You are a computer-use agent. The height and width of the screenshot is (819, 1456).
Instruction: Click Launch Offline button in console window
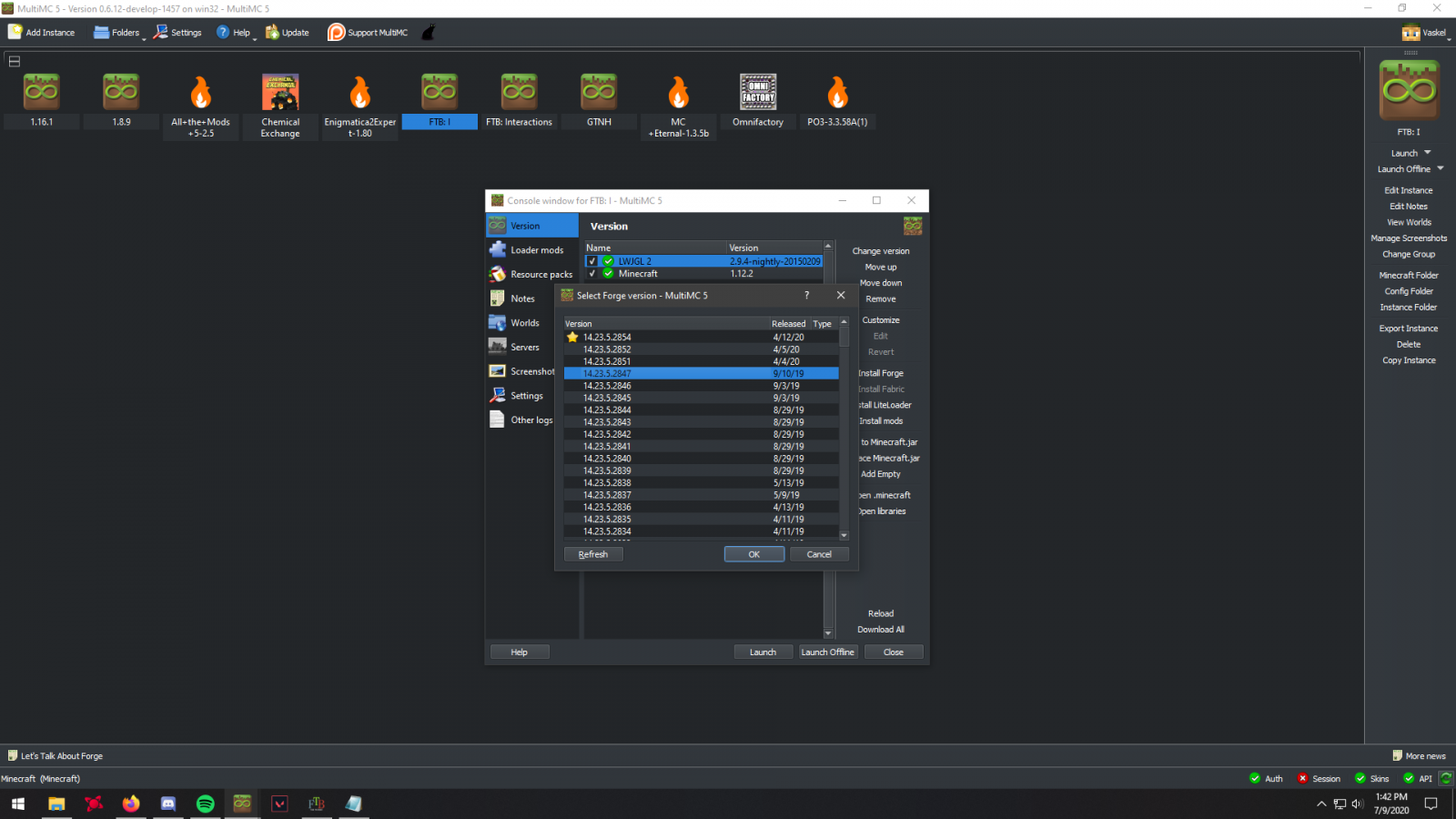[828, 652]
